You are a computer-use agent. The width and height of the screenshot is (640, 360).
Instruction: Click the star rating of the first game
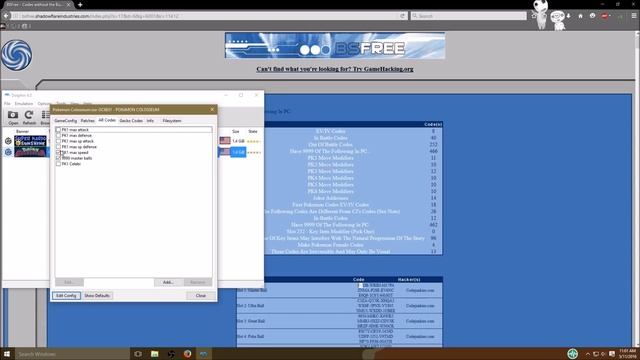[254, 141]
